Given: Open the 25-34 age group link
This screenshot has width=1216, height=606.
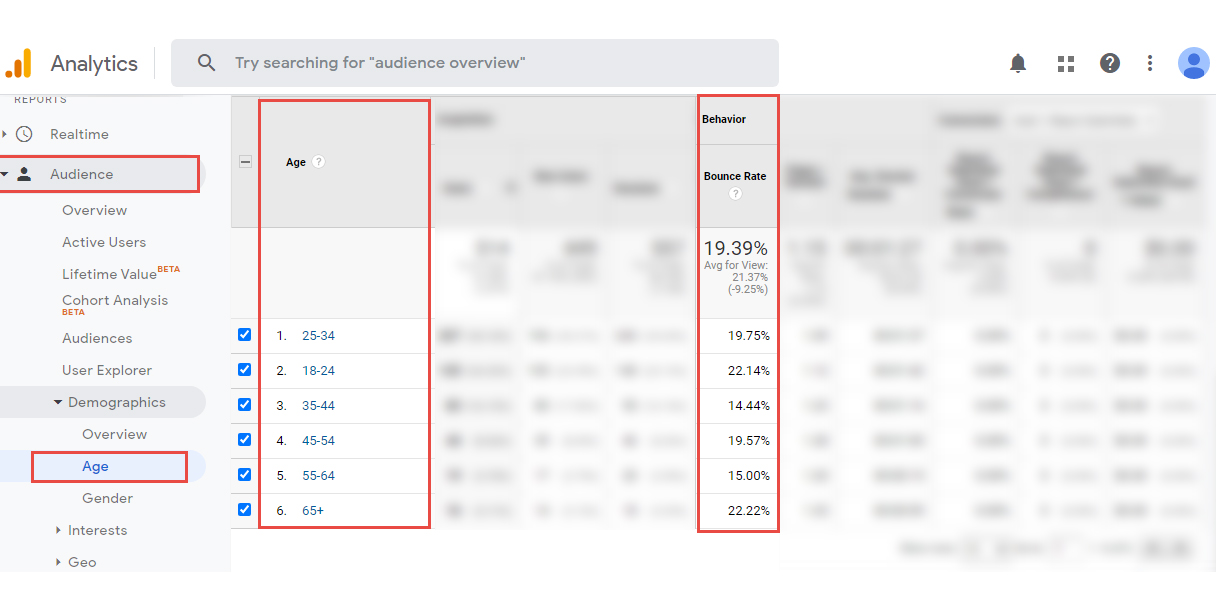Looking at the screenshot, I should pos(318,336).
